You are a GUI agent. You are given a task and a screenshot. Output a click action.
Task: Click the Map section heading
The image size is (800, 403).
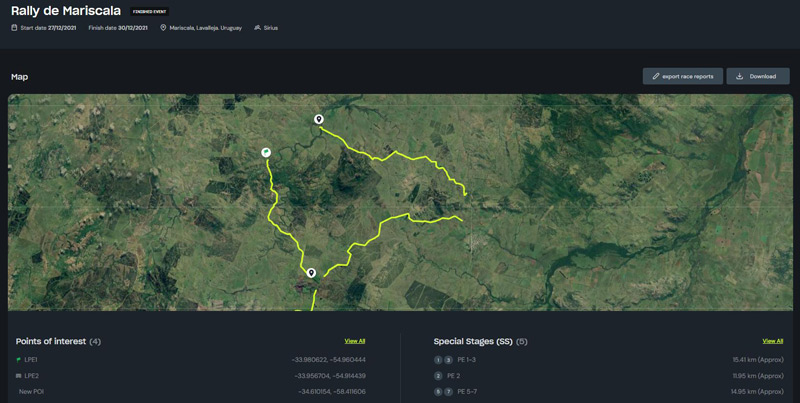(19, 77)
